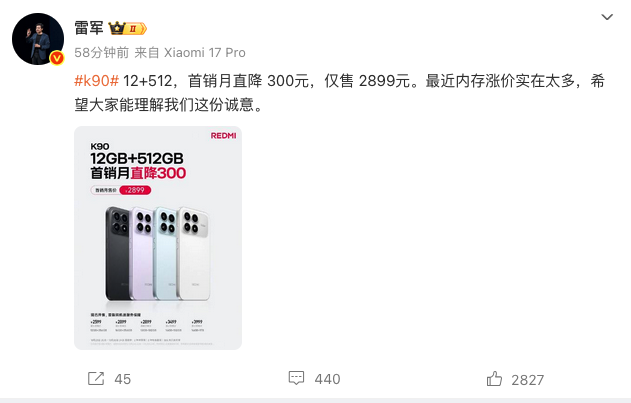Click the 雷军 username link
The height and width of the screenshot is (403, 631).
coord(89,28)
